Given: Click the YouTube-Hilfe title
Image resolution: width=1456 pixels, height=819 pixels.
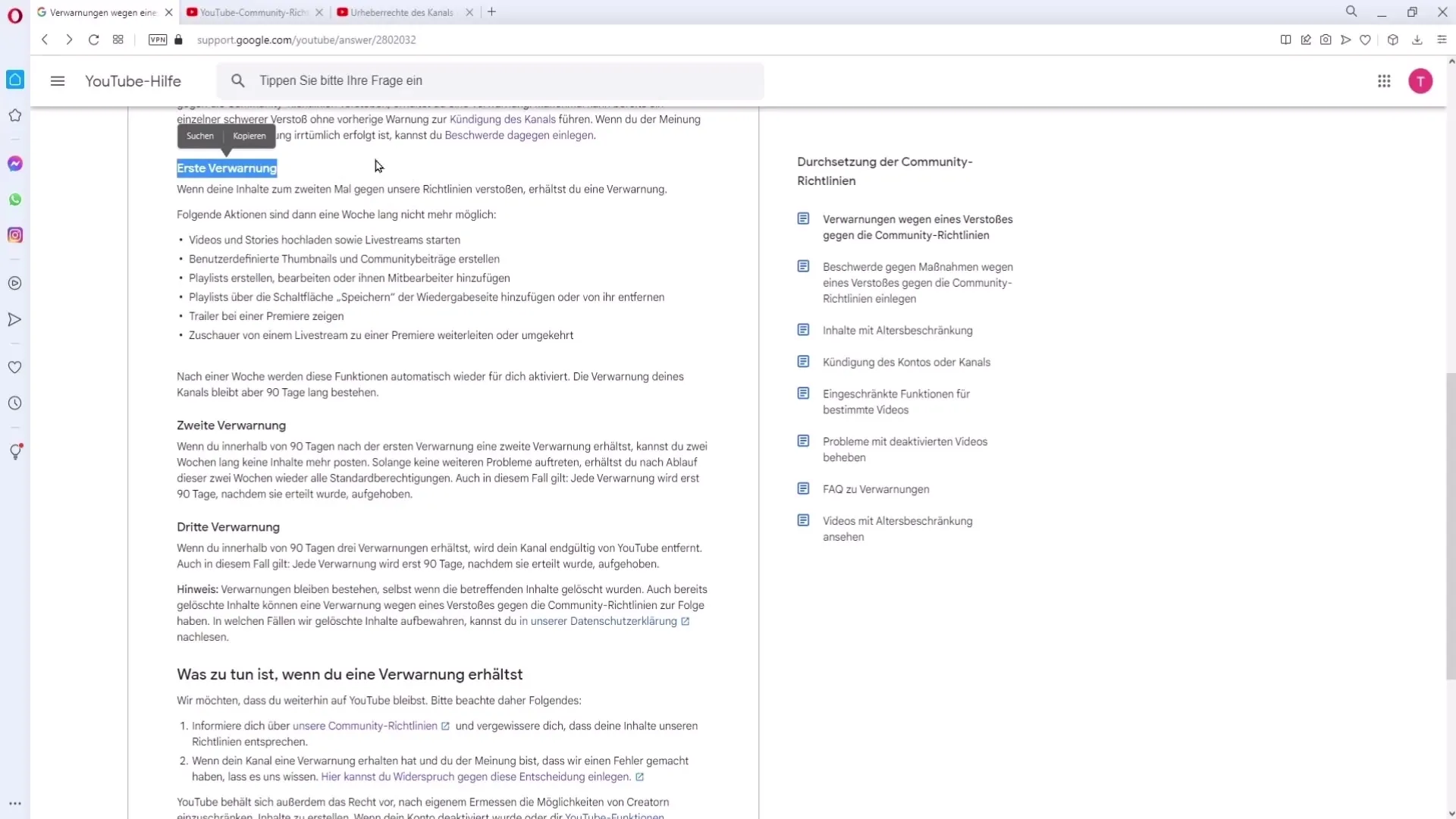Looking at the screenshot, I should (133, 81).
